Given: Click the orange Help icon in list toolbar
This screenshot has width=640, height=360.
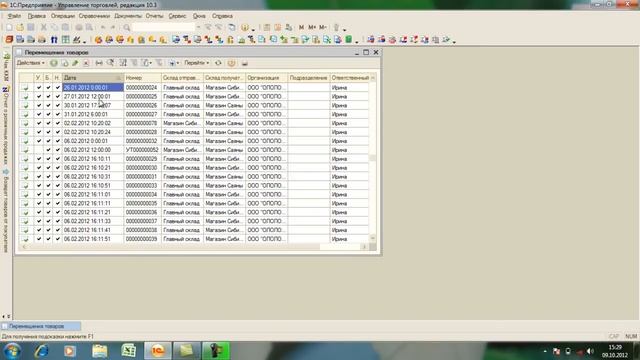Looking at the screenshot, I should pos(231,63).
